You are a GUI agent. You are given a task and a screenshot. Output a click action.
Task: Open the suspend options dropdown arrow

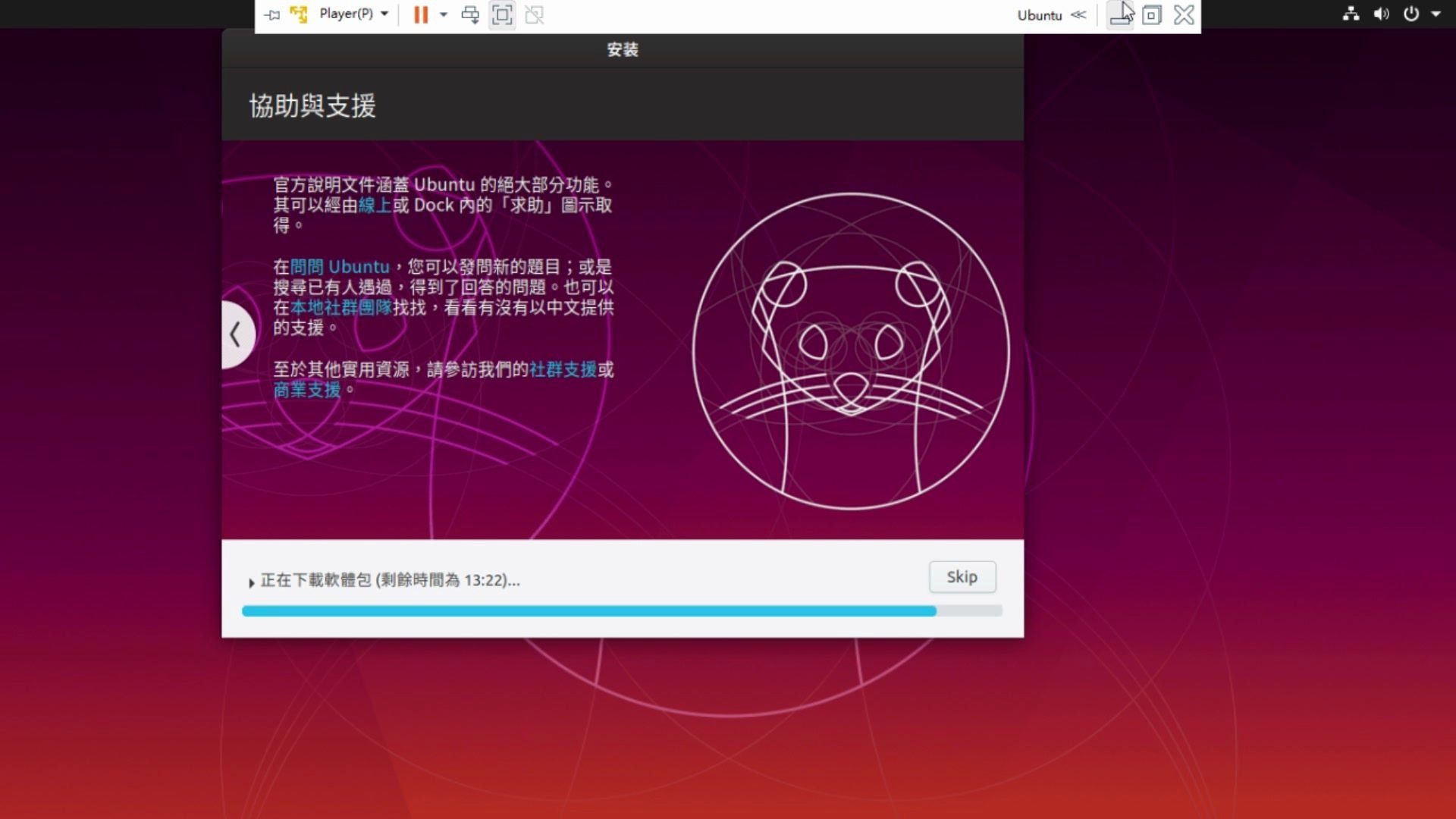tap(444, 15)
